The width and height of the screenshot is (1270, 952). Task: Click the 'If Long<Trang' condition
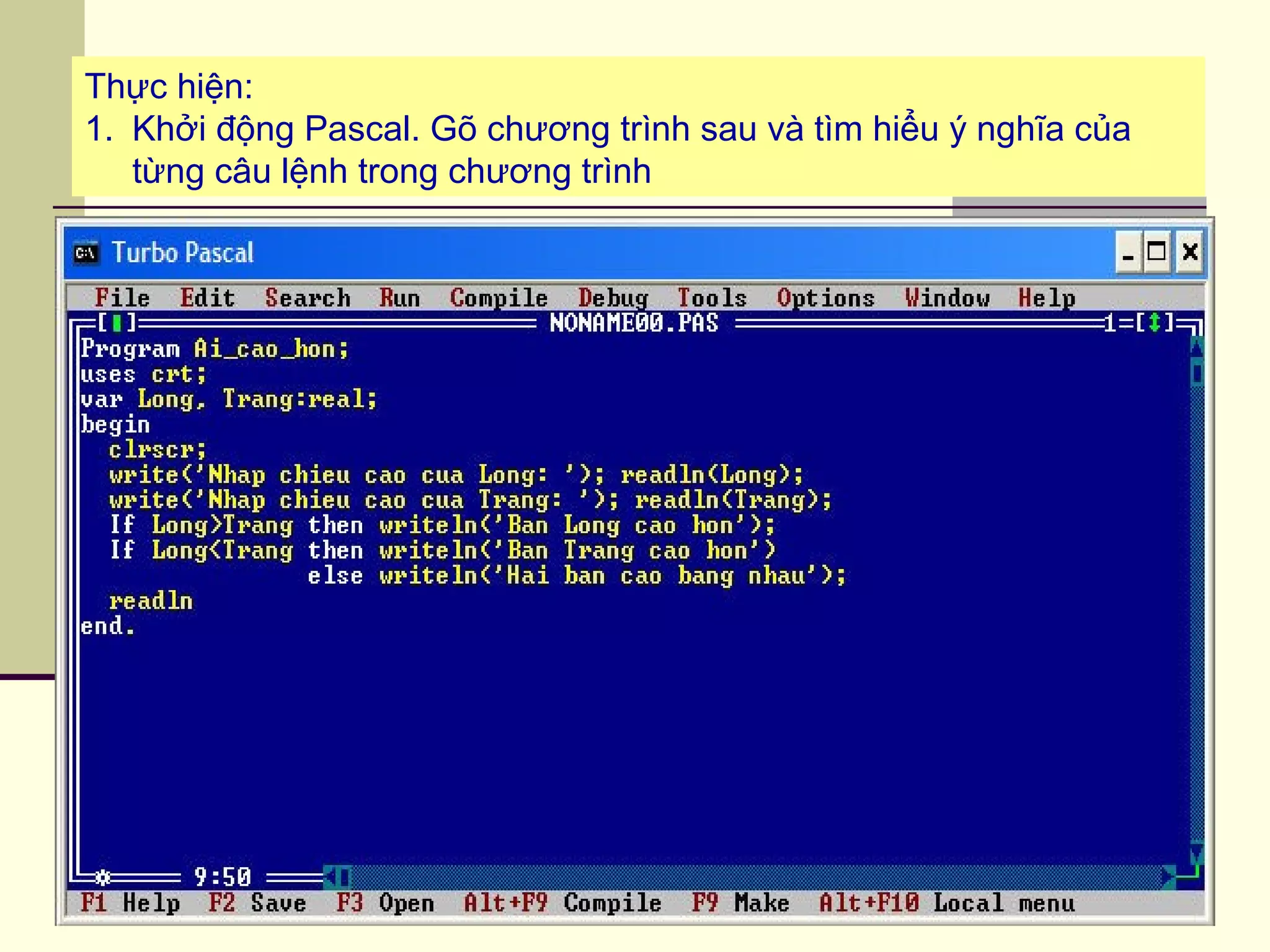201,551
